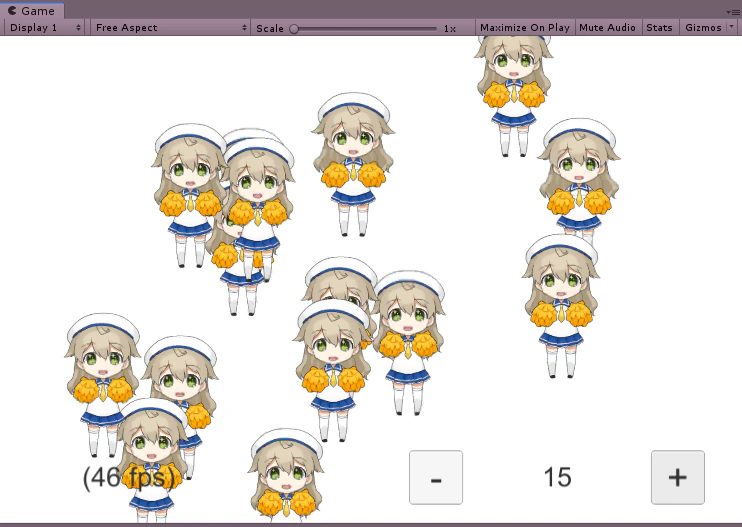This screenshot has width=742, height=527.
Task: Click the Scale slider handle
Action: click(294, 28)
